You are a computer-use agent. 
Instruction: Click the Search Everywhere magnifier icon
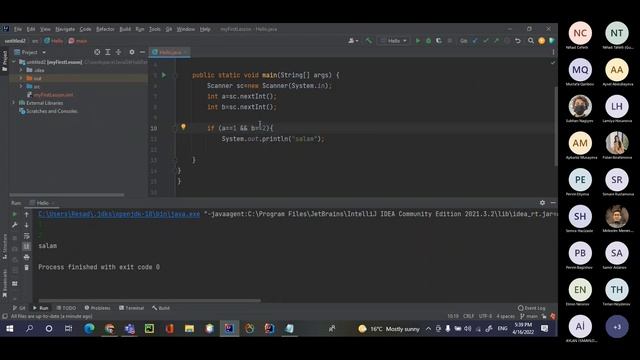[x=531, y=41]
